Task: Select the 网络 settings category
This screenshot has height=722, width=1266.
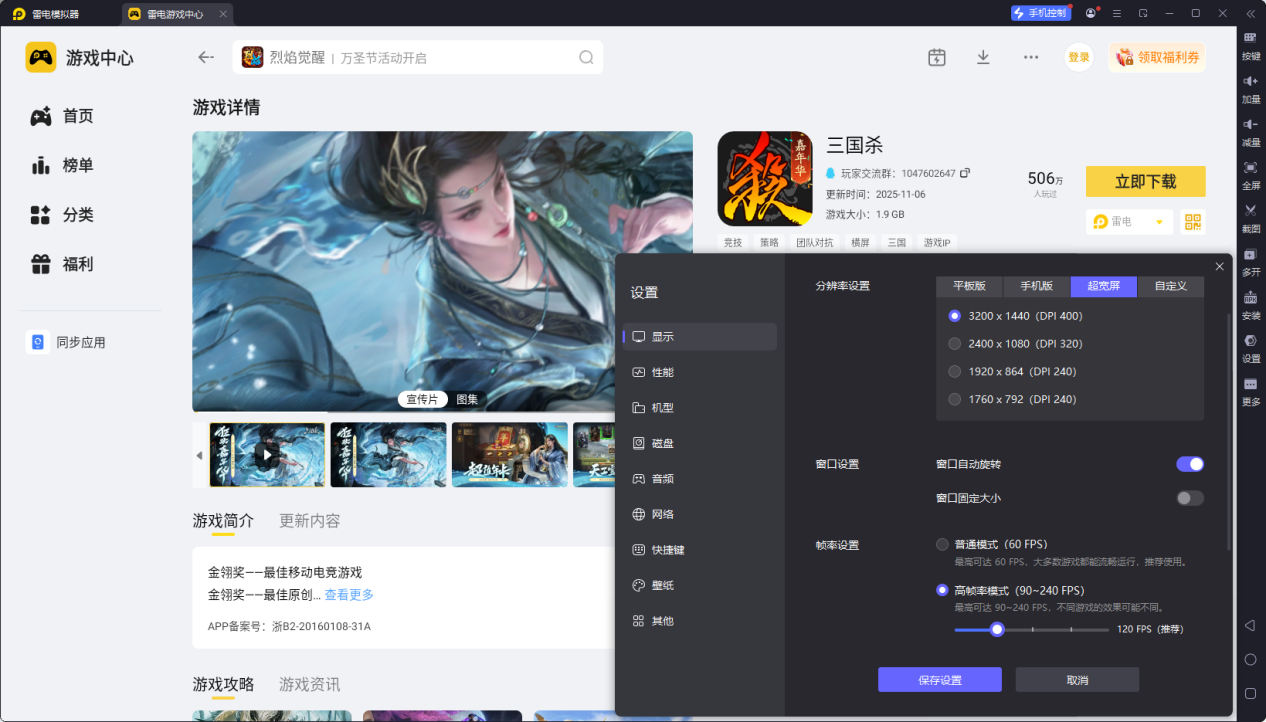Action: click(x=662, y=514)
